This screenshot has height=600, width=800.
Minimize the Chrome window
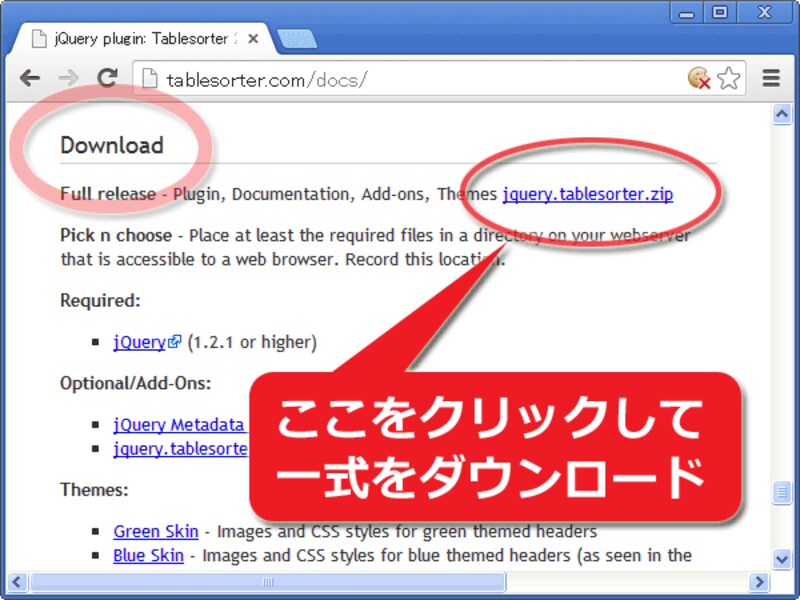(687, 13)
